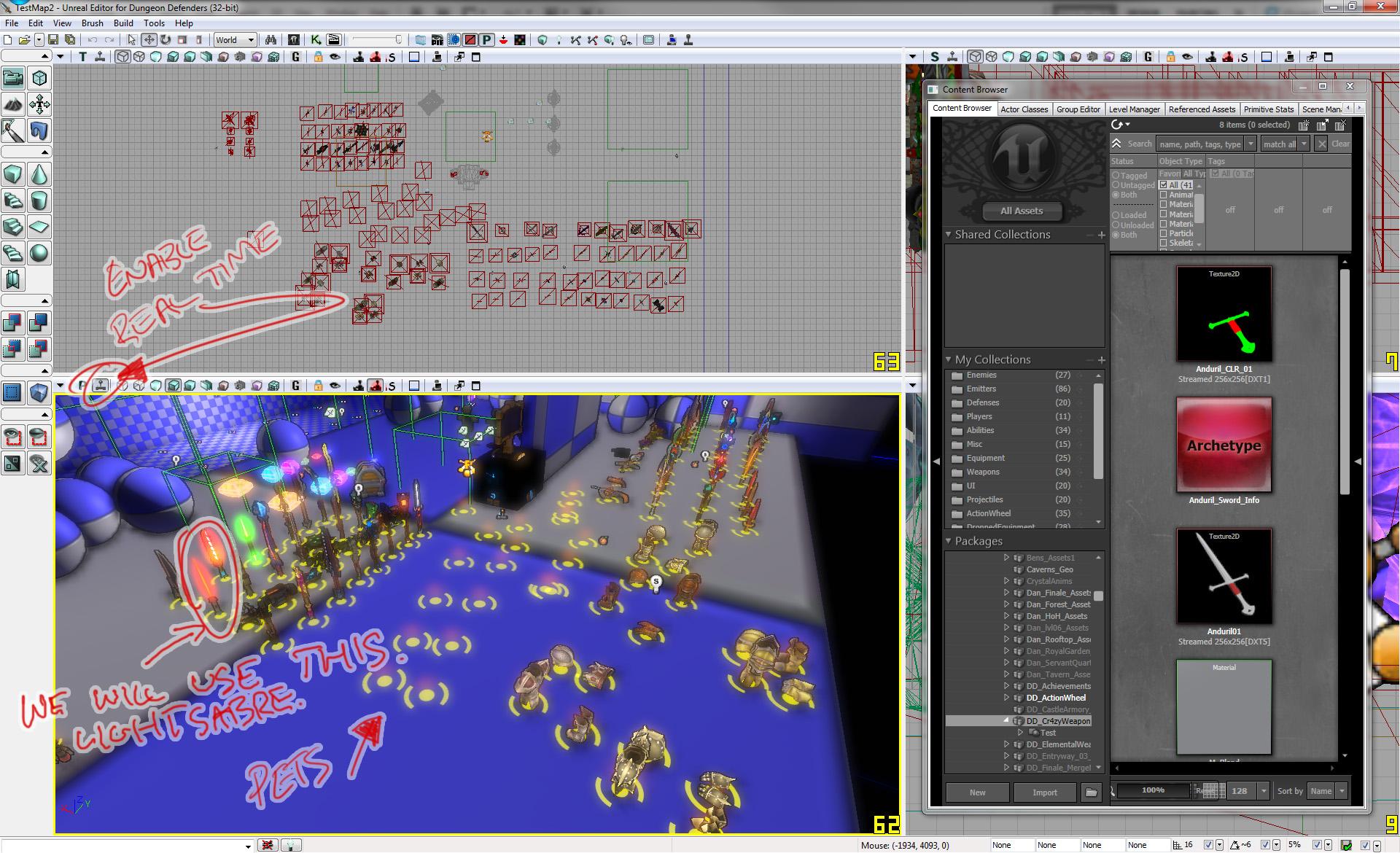Click the Show All eye-with-X icon

39,463
